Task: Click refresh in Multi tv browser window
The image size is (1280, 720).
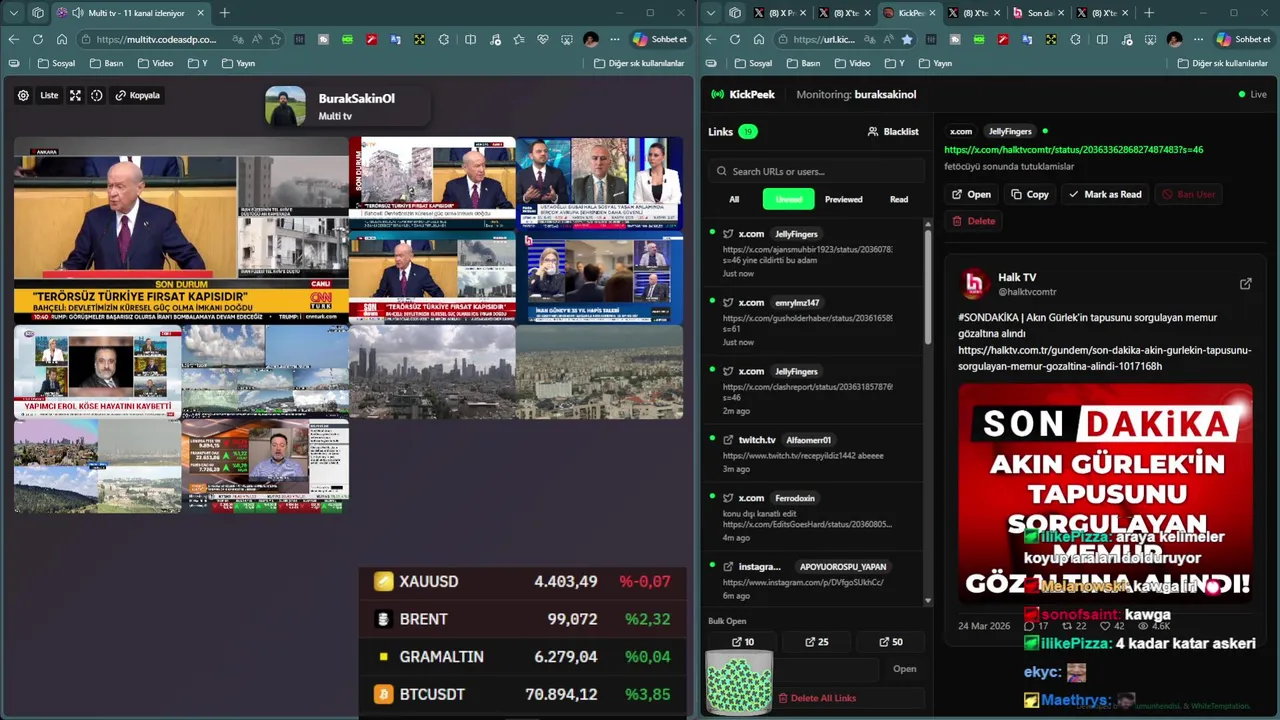Action: tap(37, 39)
